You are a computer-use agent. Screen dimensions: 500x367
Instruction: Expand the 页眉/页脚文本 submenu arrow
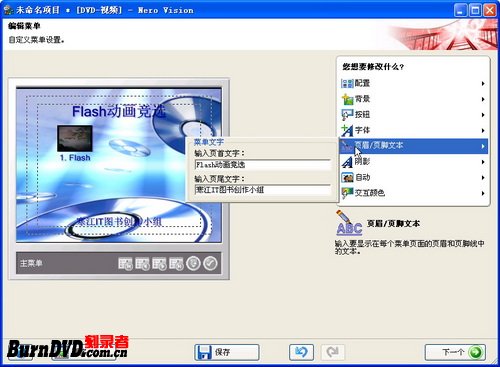(x=483, y=146)
